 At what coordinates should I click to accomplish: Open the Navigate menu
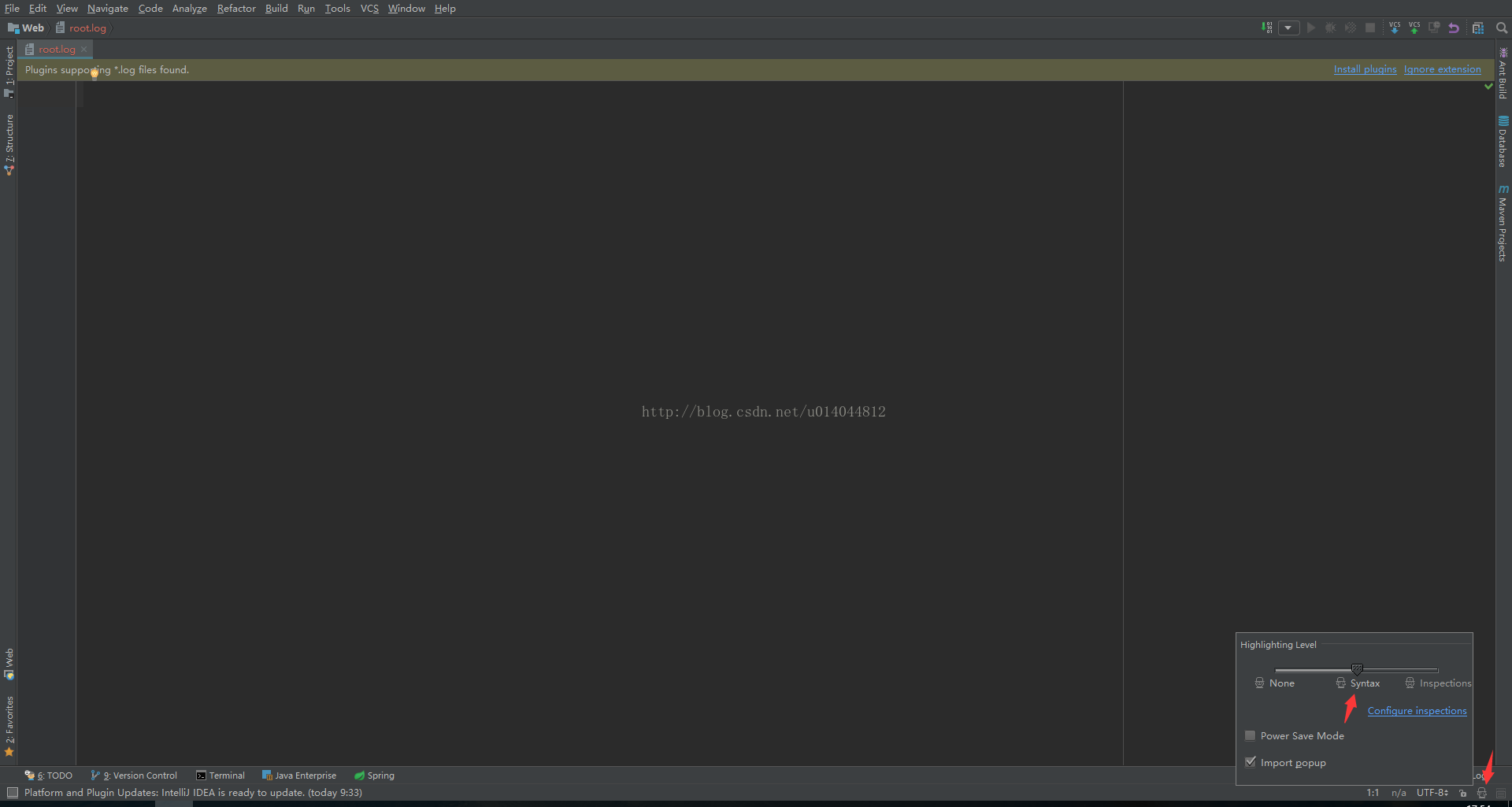(x=108, y=9)
